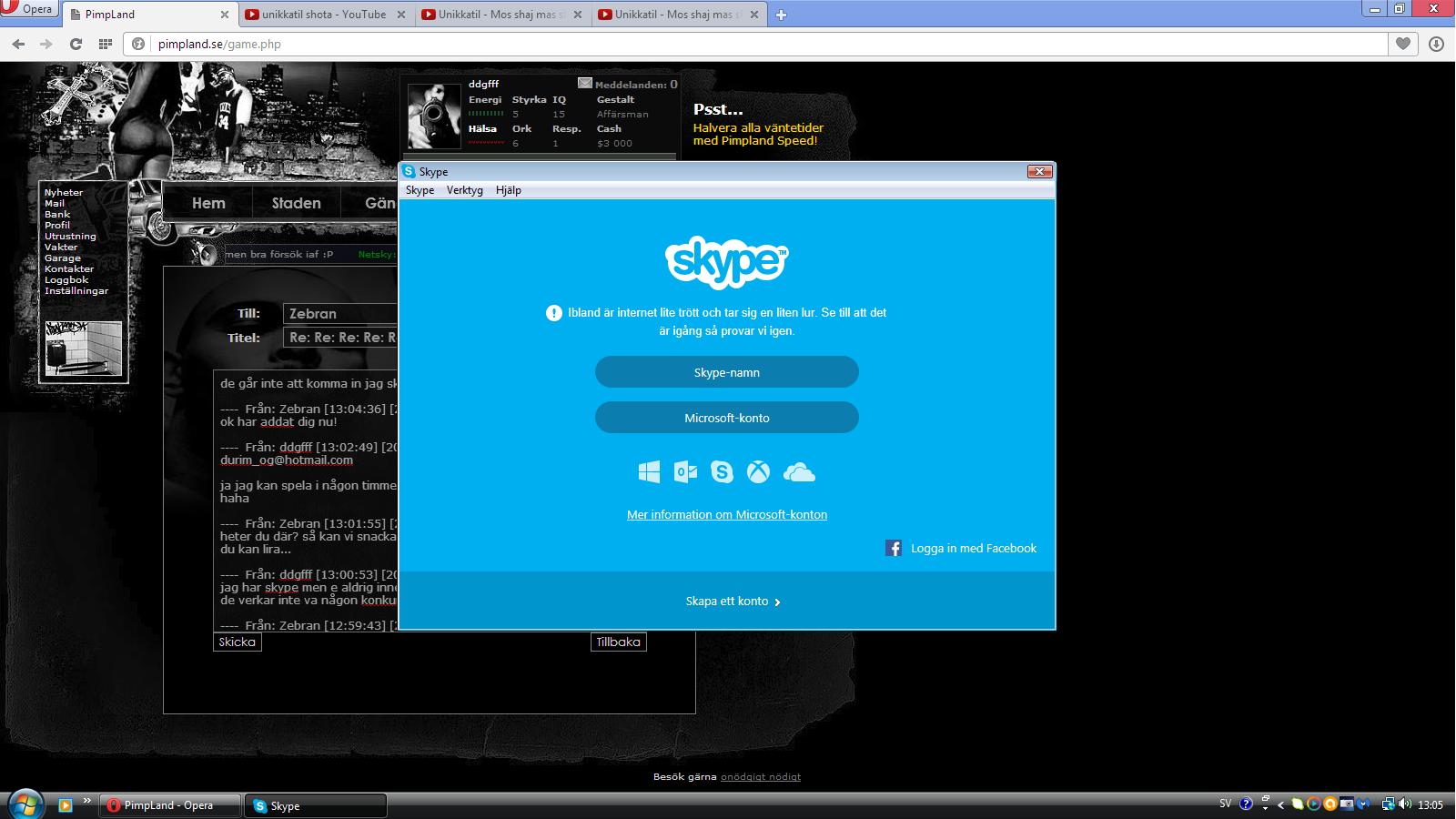Click the Staden navigation tab
This screenshot has height=819, width=1456.
[297, 203]
